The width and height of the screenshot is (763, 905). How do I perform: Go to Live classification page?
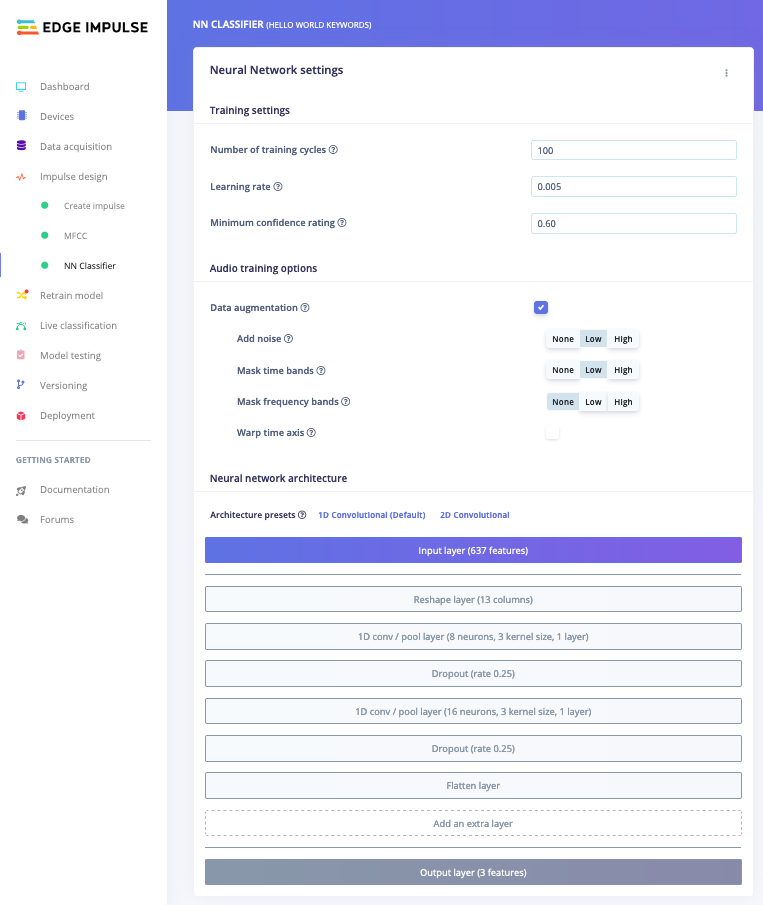coord(78,326)
